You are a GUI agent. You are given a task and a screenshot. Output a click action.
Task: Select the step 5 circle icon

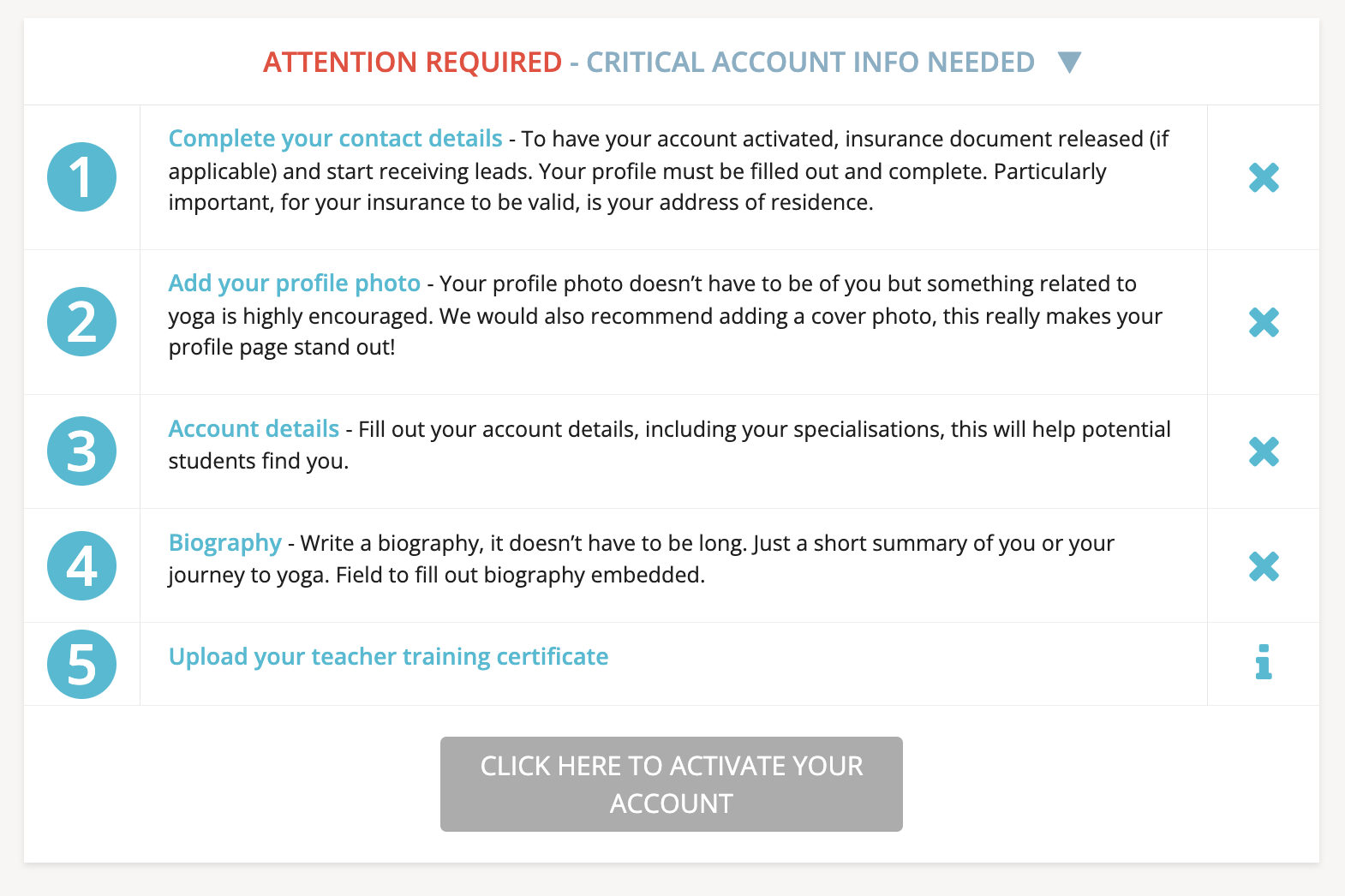[81, 664]
